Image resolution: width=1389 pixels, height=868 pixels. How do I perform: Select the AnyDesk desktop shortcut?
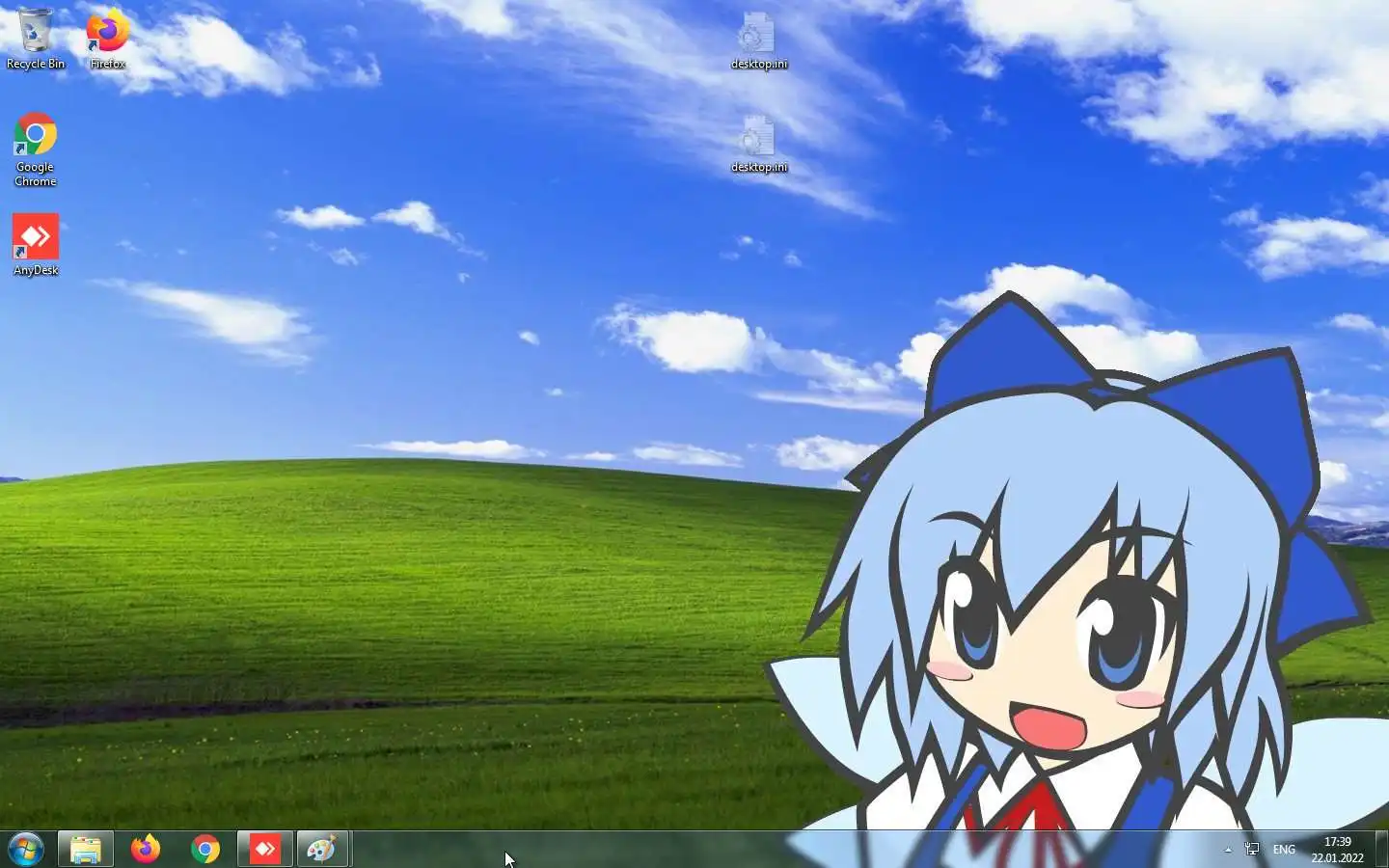[x=36, y=245]
